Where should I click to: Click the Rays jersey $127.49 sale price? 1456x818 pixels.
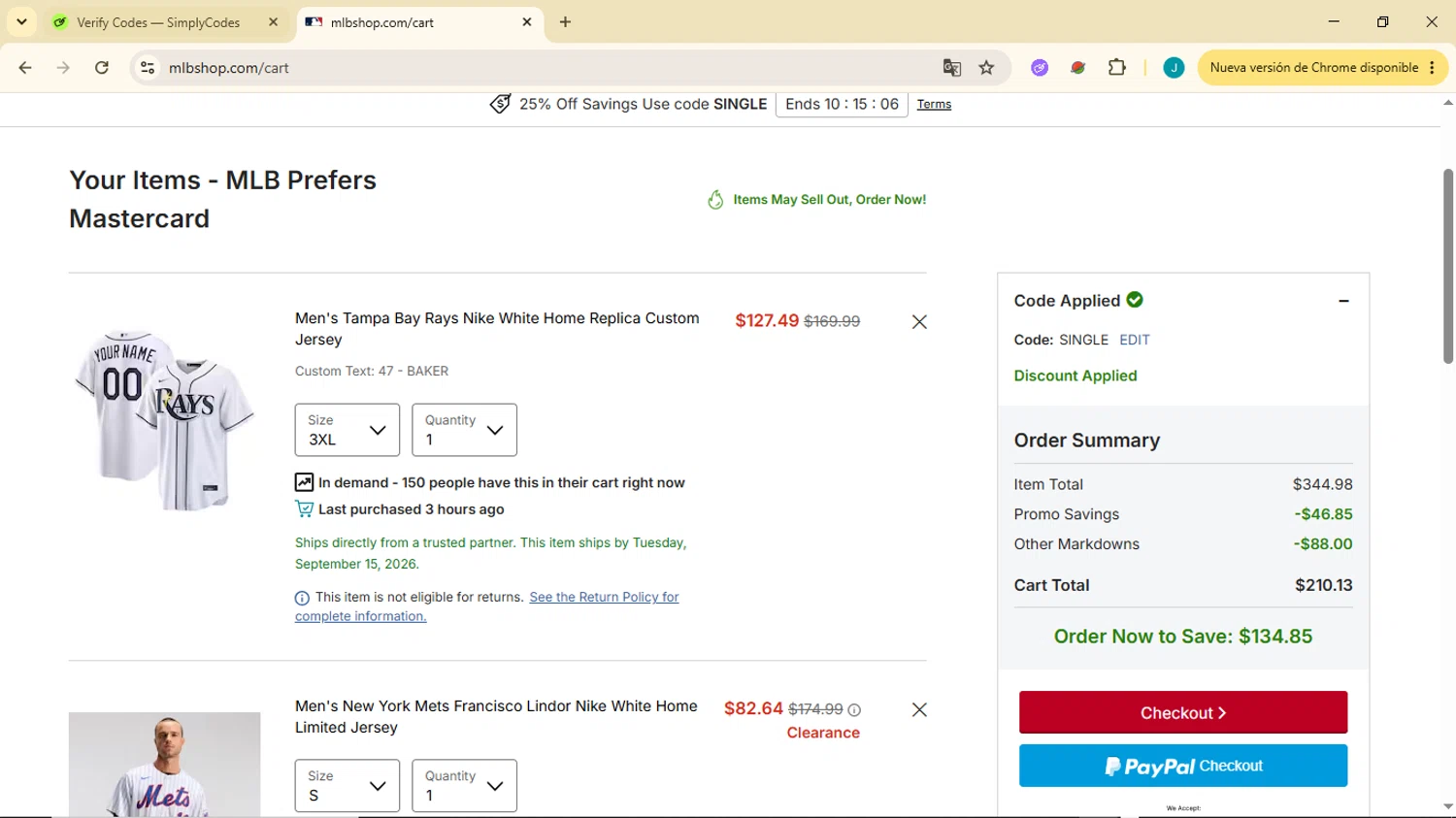(x=767, y=321)
